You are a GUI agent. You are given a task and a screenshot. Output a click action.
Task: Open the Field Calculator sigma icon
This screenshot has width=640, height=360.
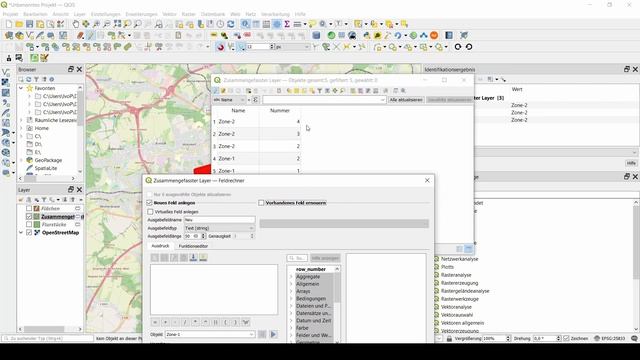(287, 24)
